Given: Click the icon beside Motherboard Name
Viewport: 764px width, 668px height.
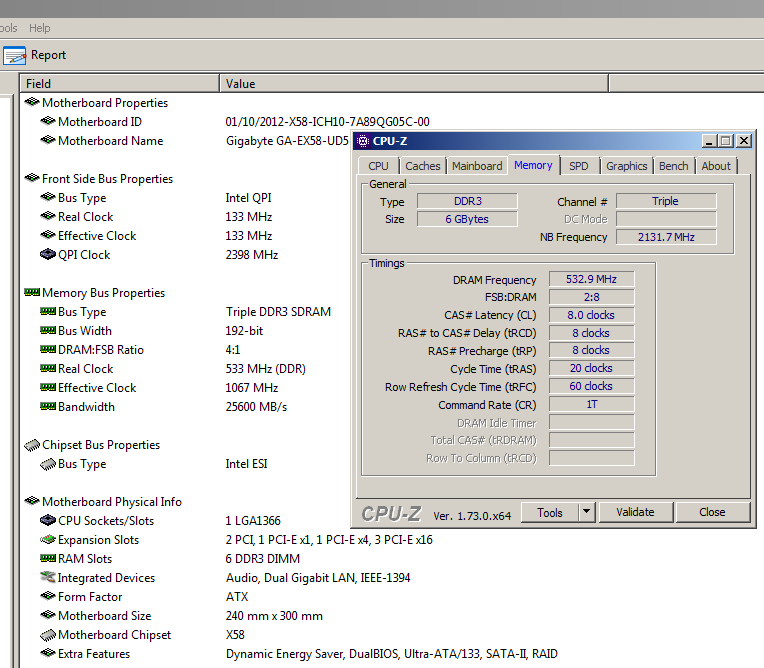Looking at the screenshot, I should point(48,140).
